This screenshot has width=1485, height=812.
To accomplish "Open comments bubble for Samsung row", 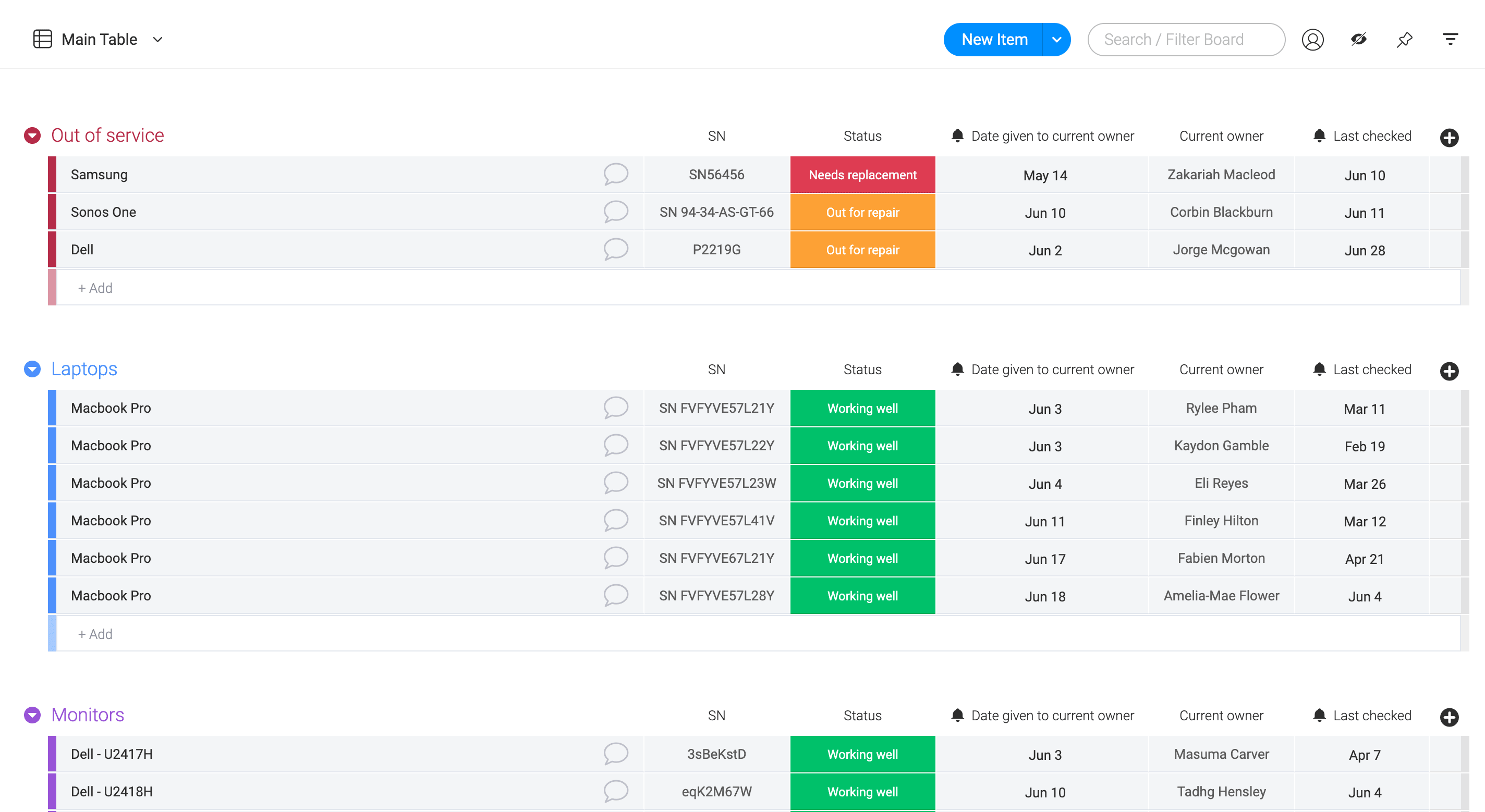I will point(615,174).
